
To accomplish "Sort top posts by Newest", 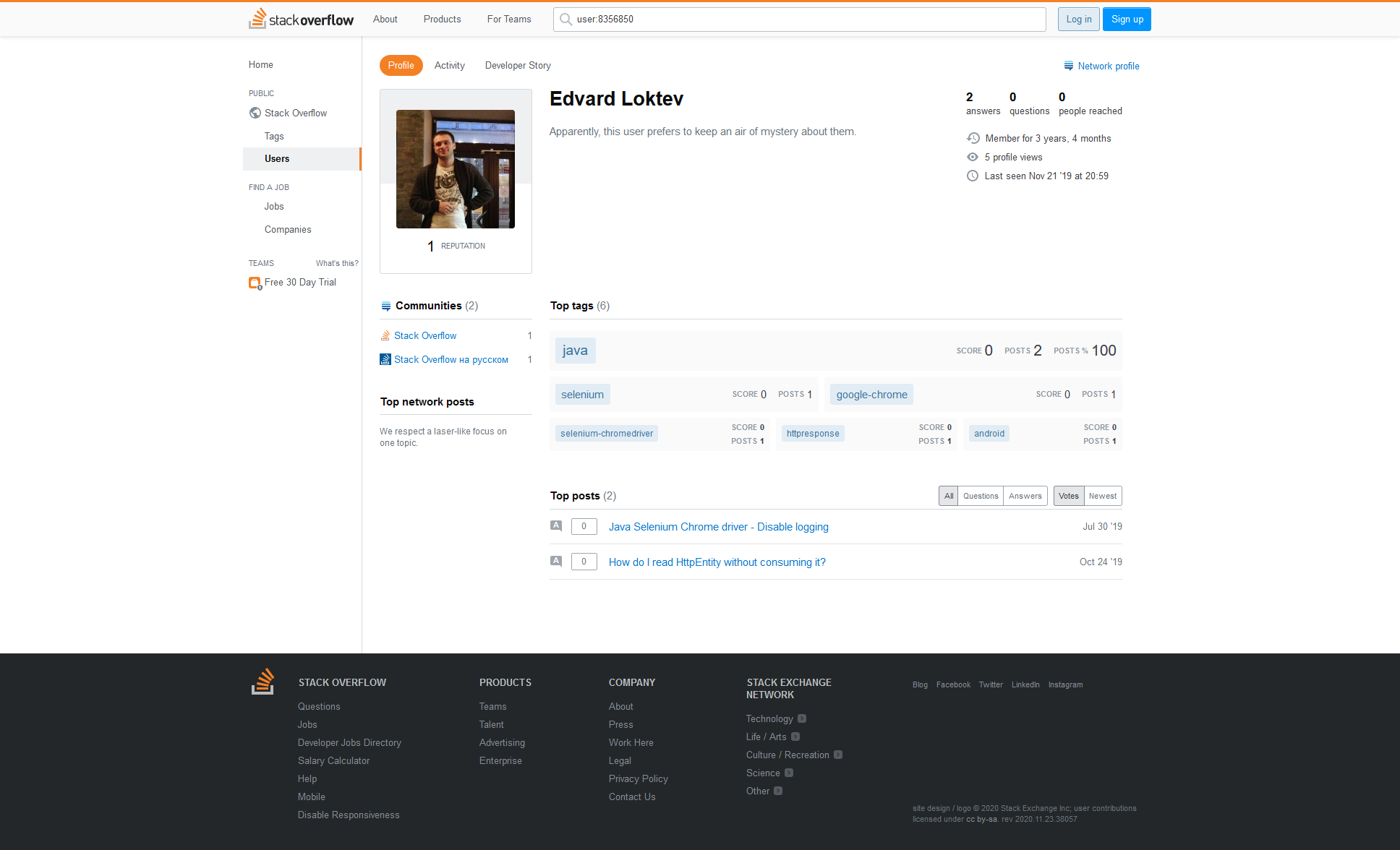I will 1102,496.
